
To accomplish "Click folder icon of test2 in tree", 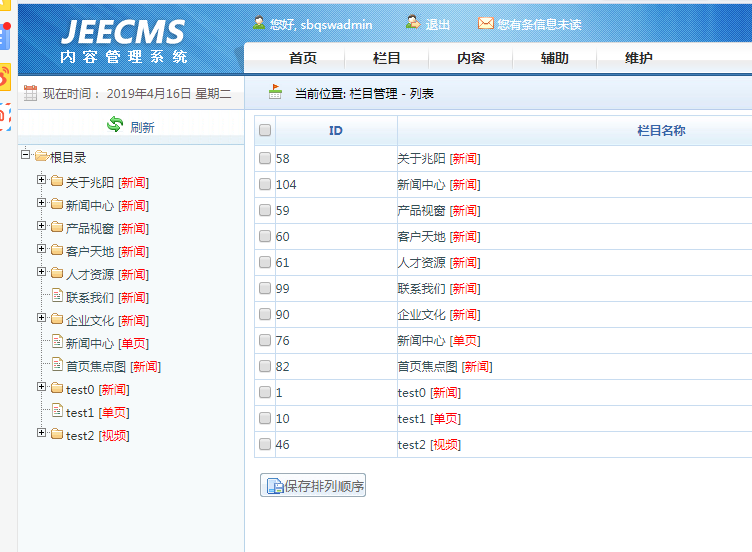I will pyautogui.click(x=57, y=434).
